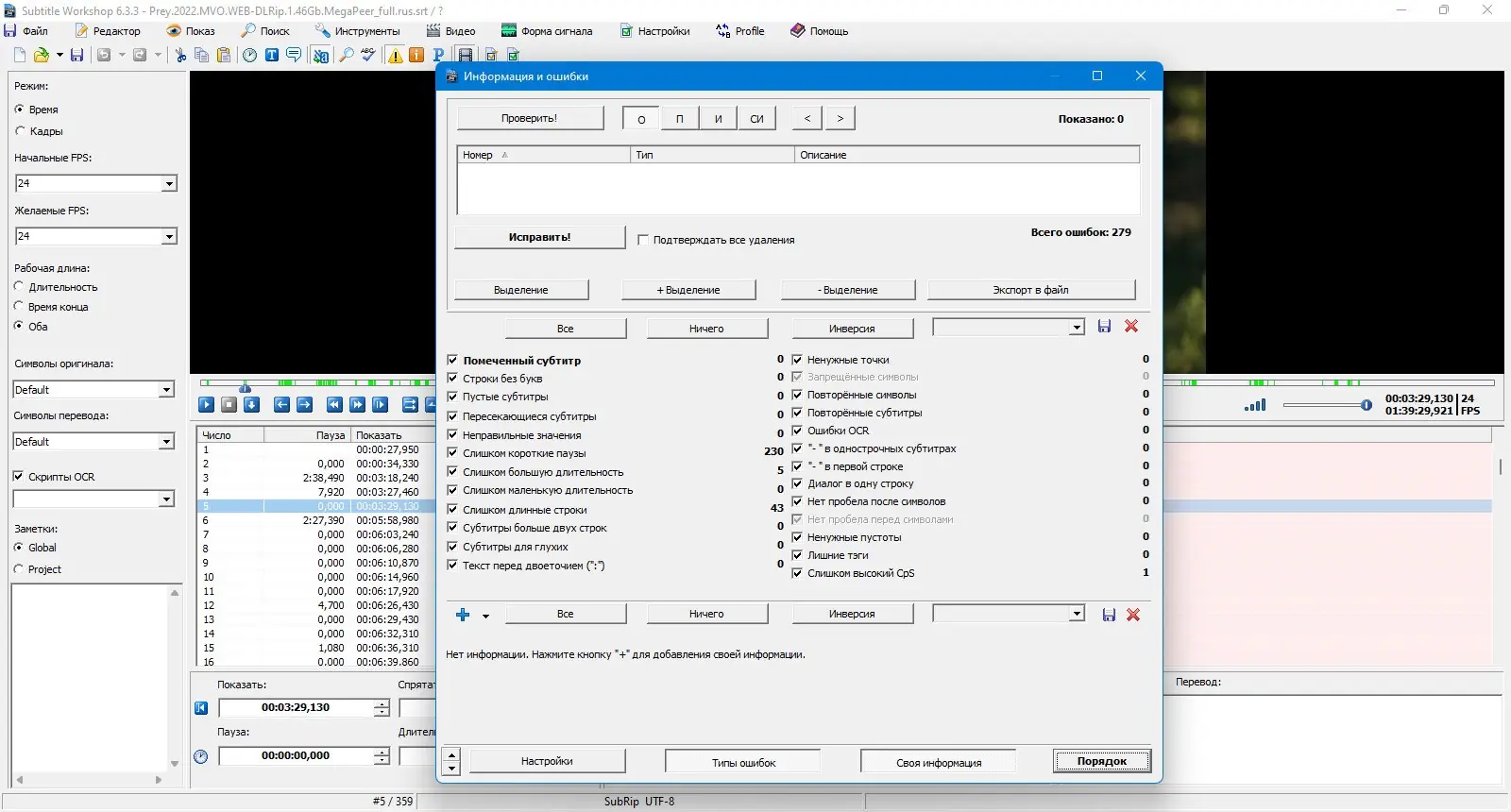Expand the Символы оригинала dropdown
The width and height of the screenshot is (1511, 812).
(x=167, y=390)
